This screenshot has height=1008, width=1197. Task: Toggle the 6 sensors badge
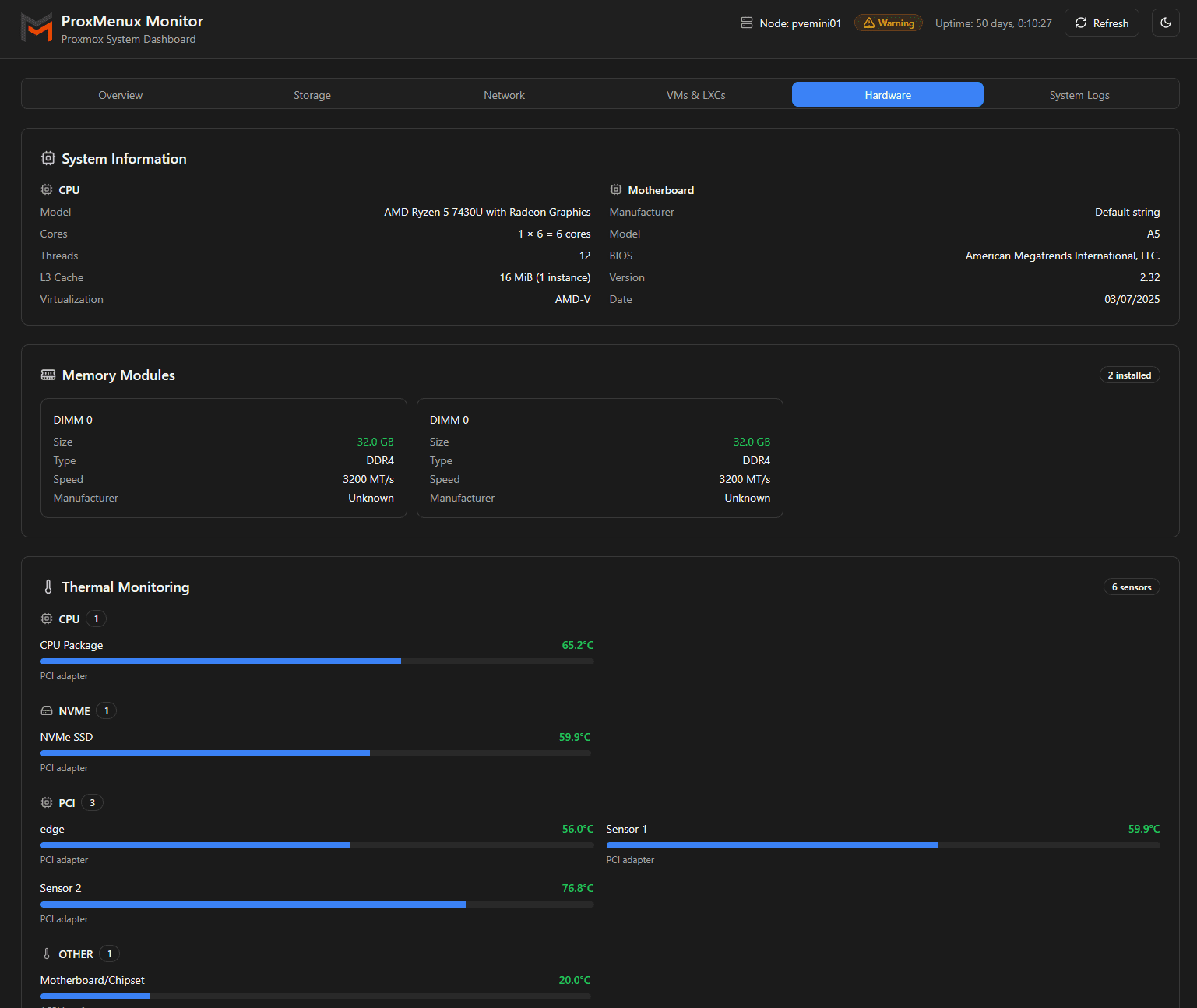1132,587
